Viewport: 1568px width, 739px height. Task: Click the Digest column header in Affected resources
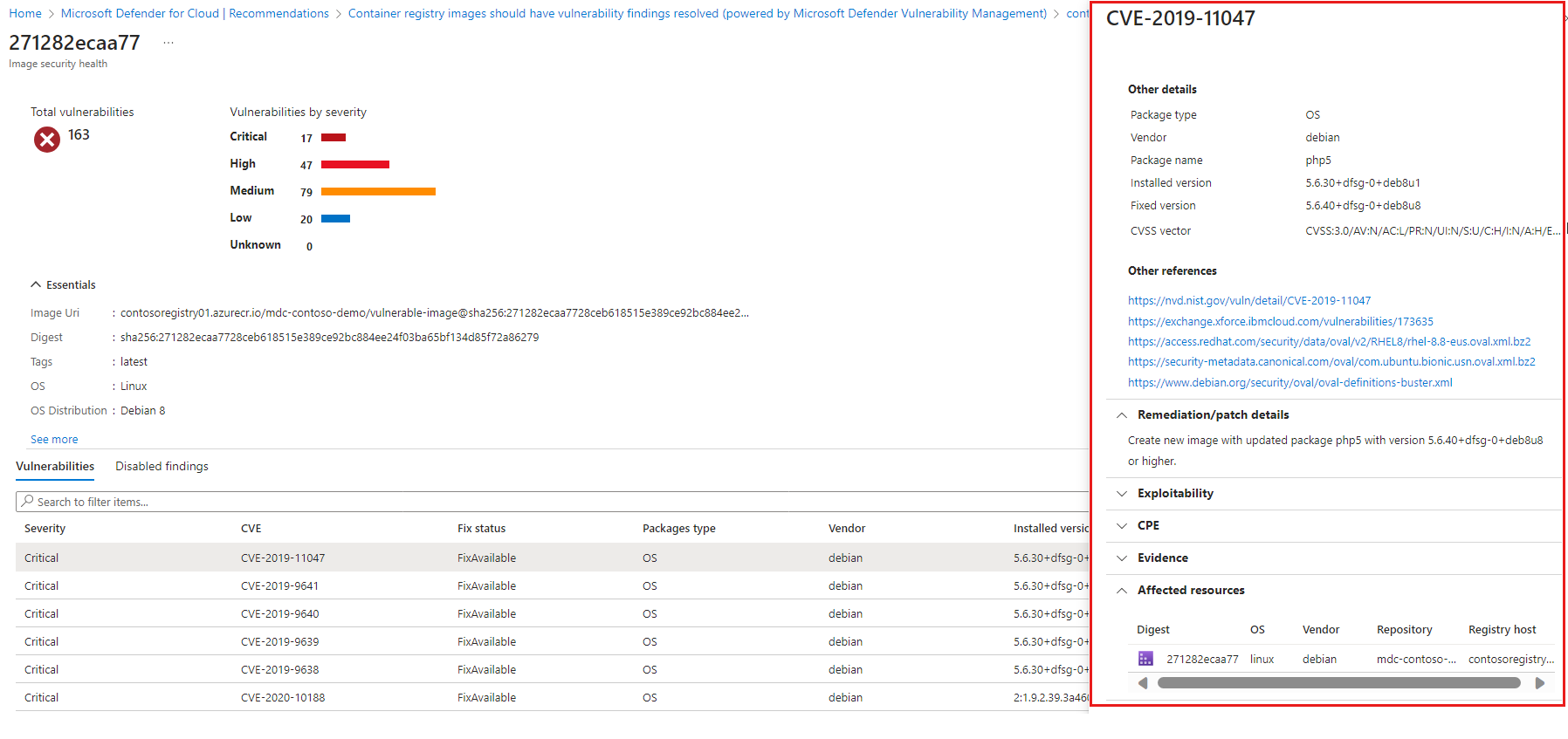point(1152,630)
